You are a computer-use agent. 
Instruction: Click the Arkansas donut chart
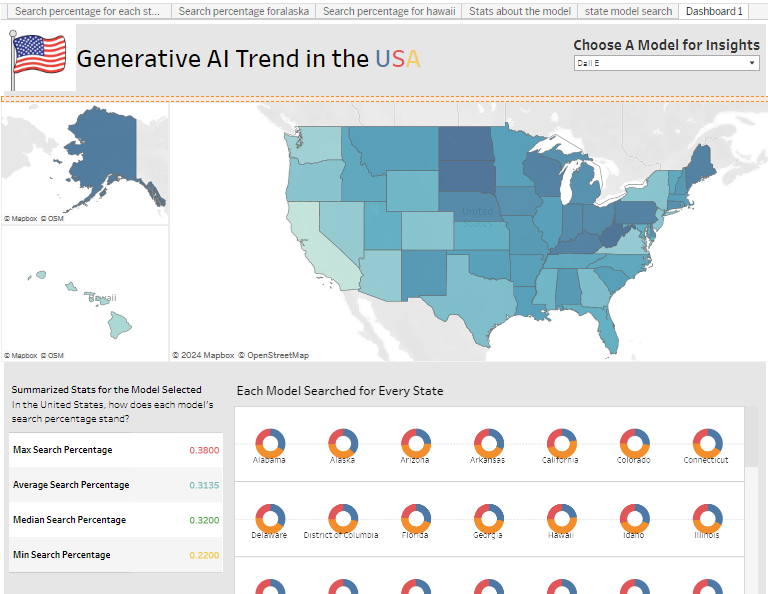(x=488, y=442)
